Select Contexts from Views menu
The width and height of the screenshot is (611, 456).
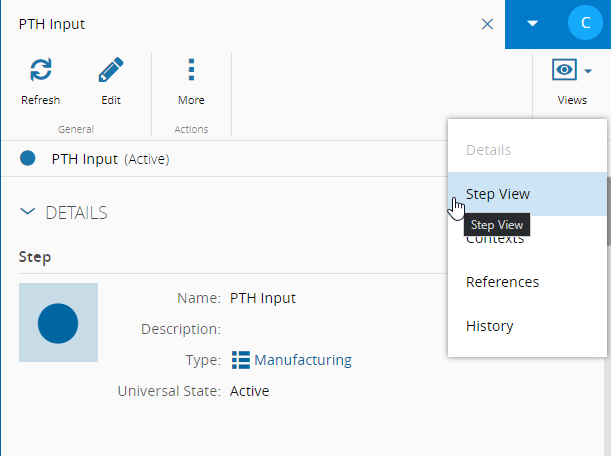[x=495, y=240]
